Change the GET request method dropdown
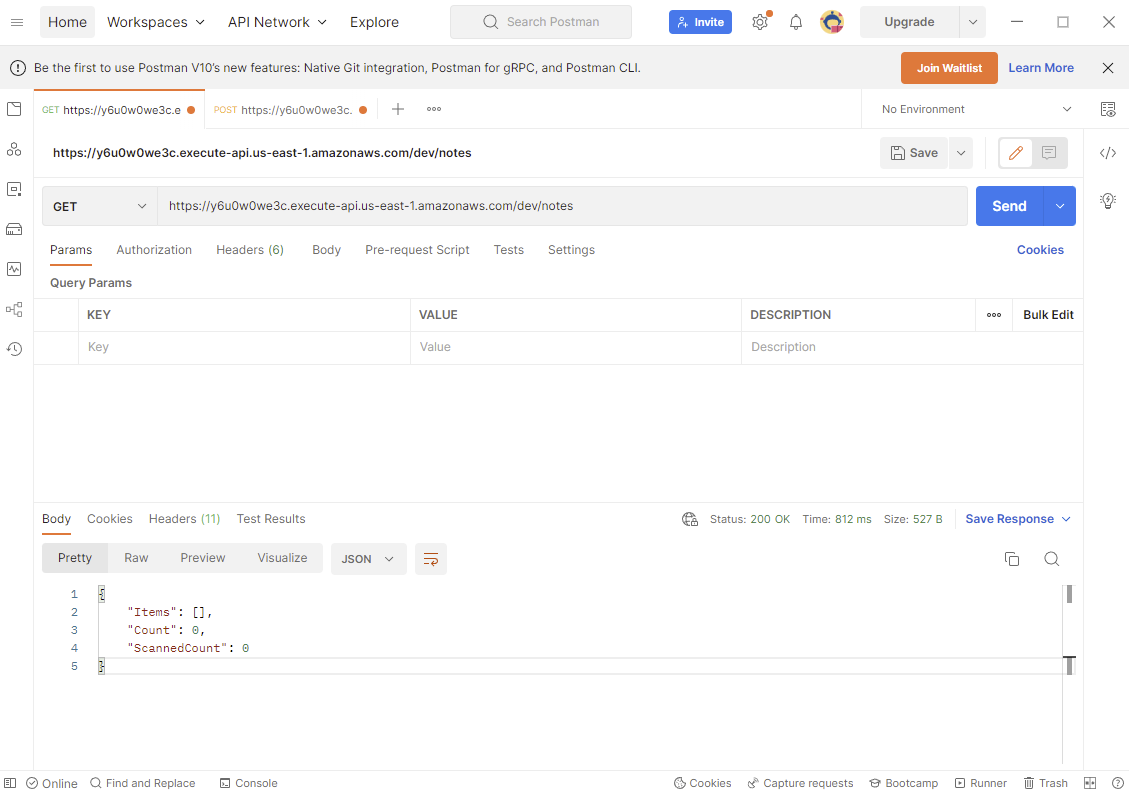Screen dimensions: 1129x795 click(x=99, y=206)
